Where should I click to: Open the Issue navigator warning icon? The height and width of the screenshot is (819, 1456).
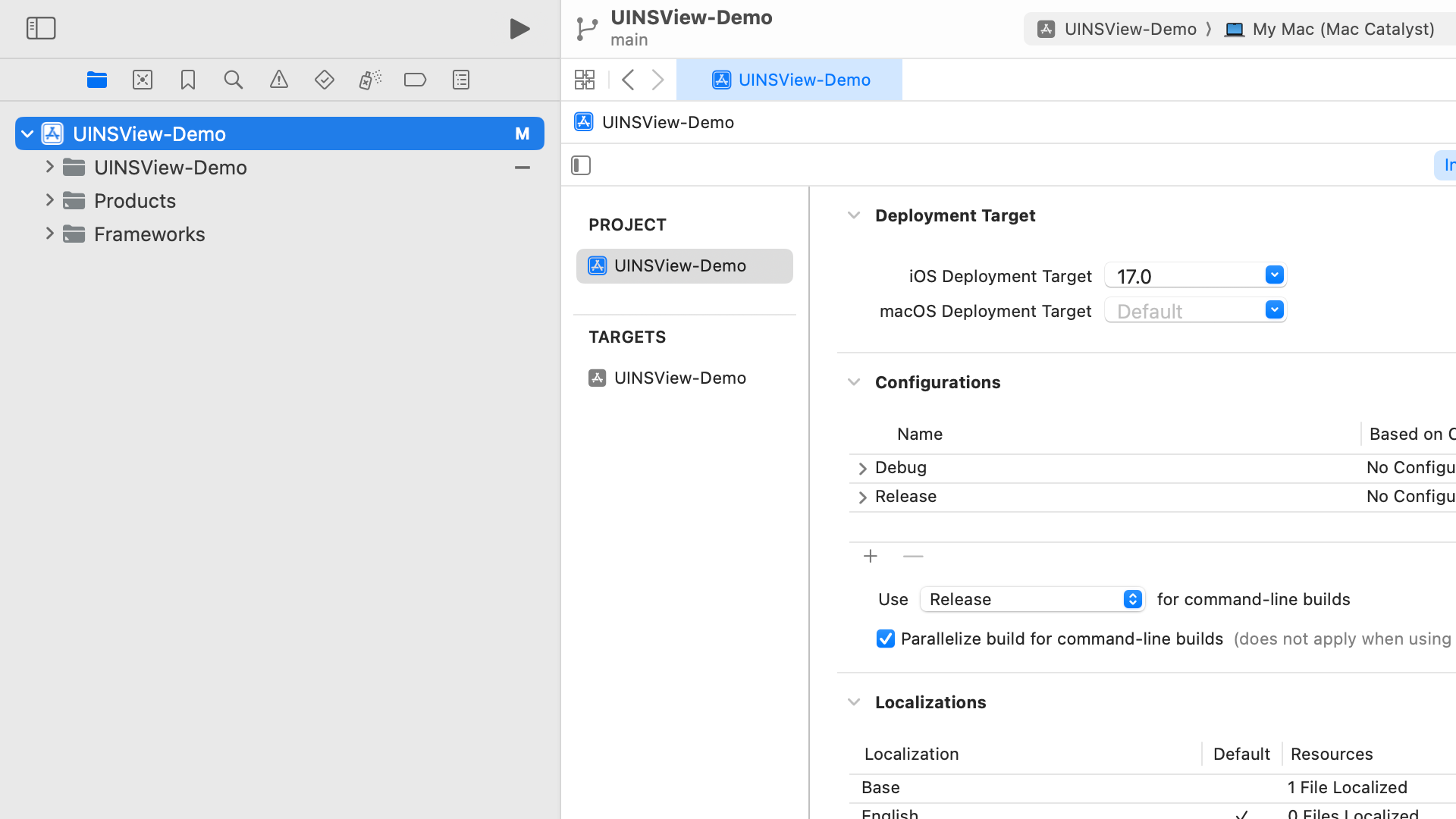coord(279,80)
